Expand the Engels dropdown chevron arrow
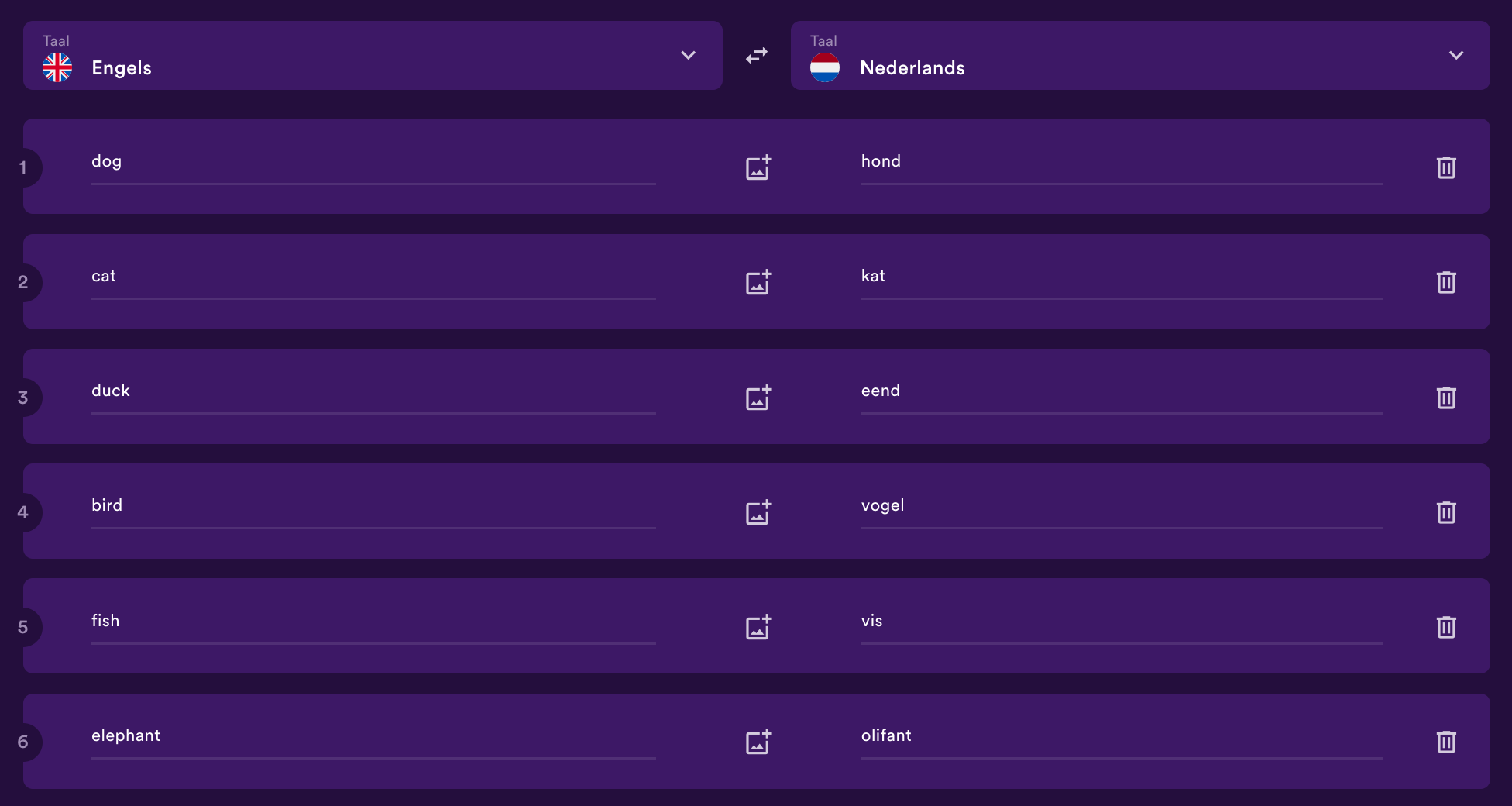Image resolution: width=1512 pixels, height=806 pixels. tap(688, 56)
